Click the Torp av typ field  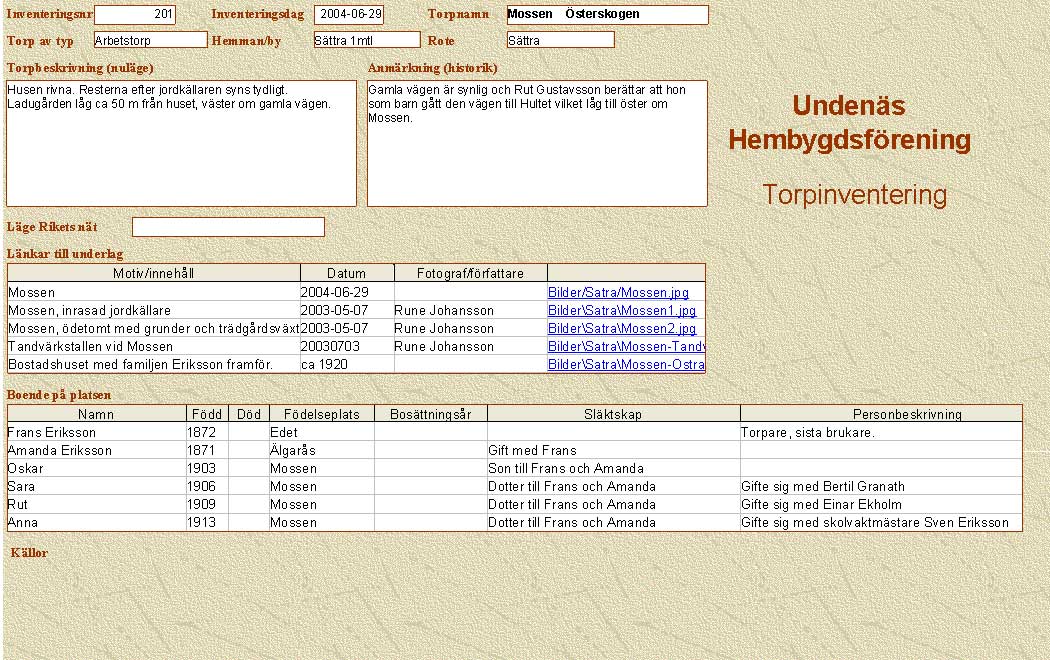[150, 40]
